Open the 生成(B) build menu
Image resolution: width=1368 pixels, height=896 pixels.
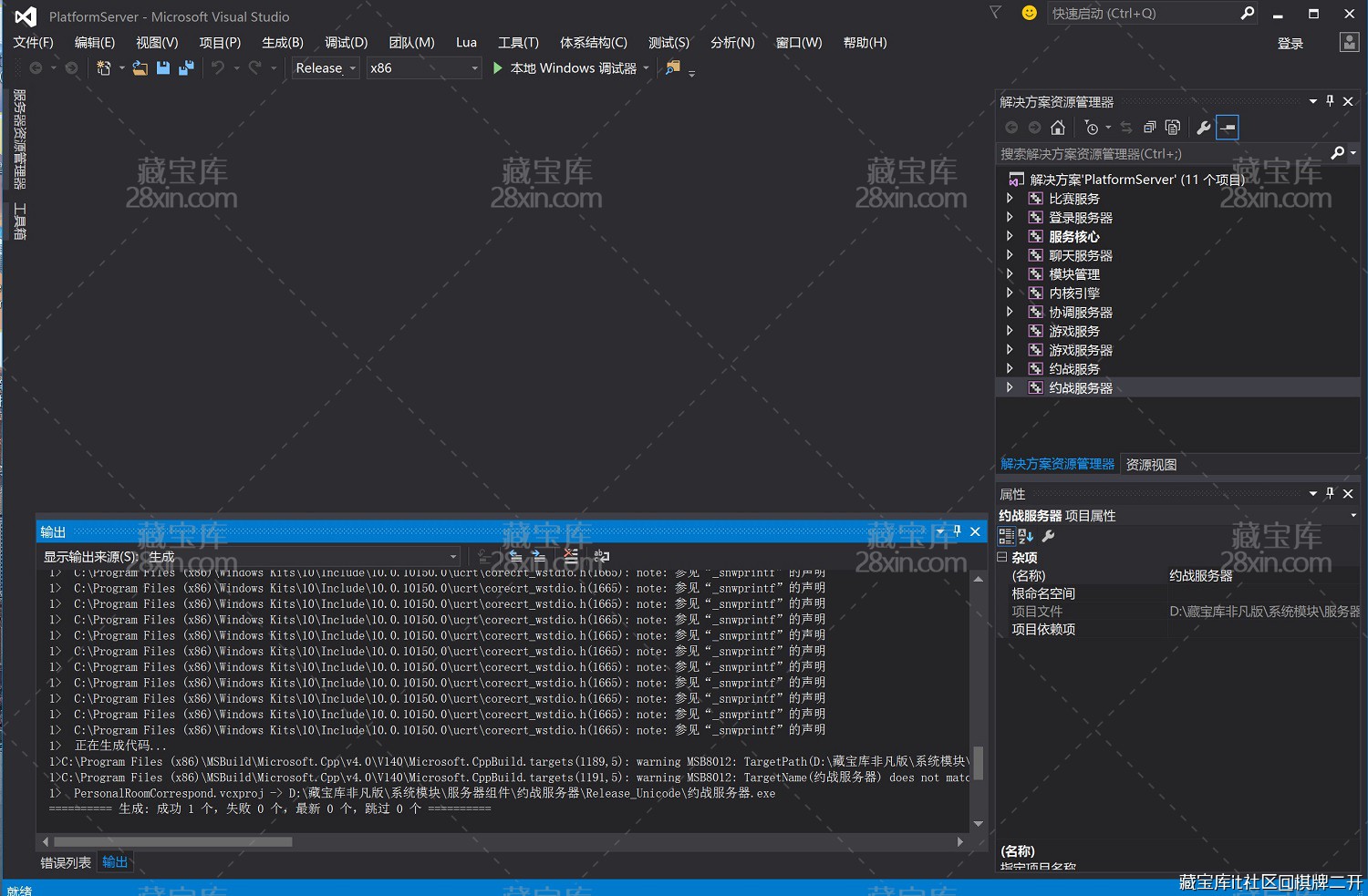click(x=282, y=43)
